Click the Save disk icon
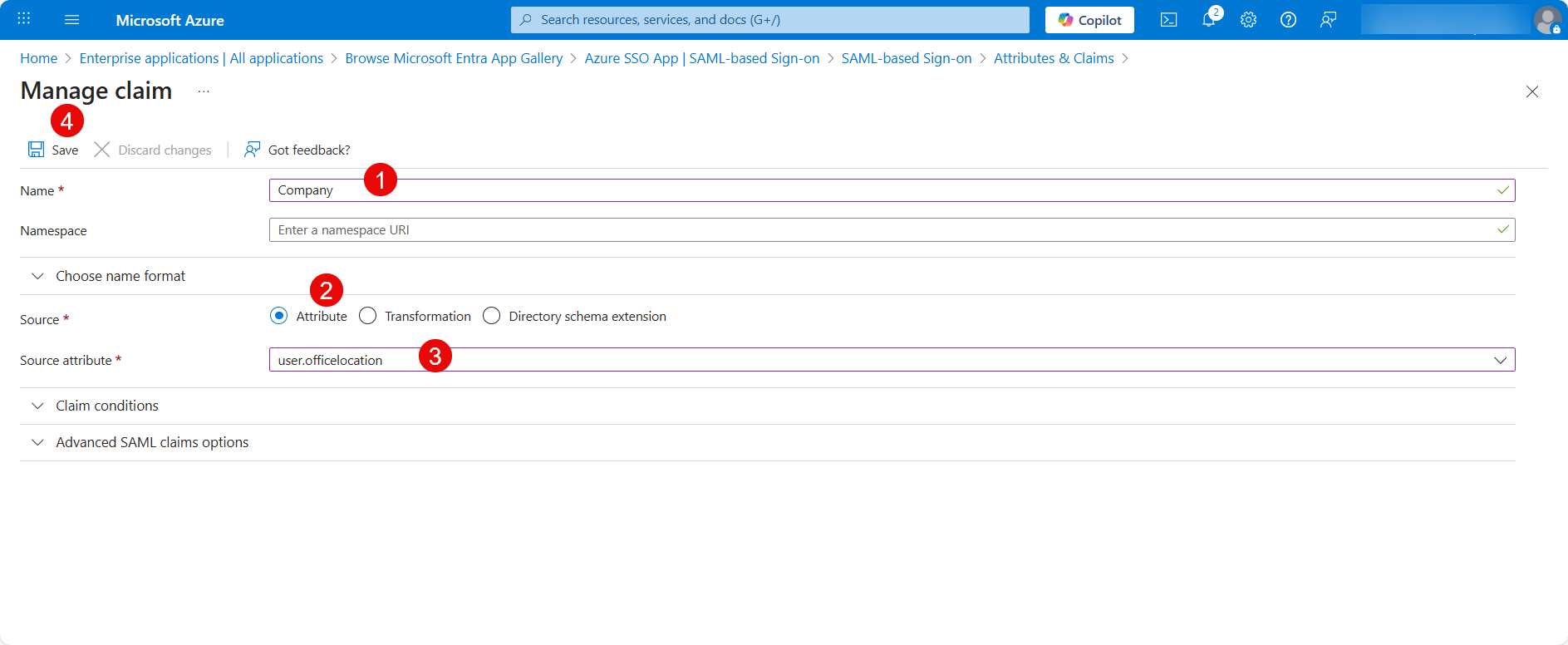Viewport: 1568px width, 645px height. point(37,150)
